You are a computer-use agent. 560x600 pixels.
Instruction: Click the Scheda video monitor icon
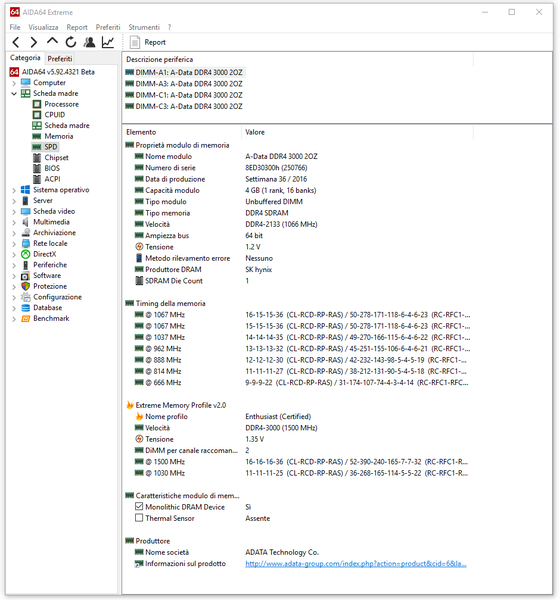click(25, 211)
